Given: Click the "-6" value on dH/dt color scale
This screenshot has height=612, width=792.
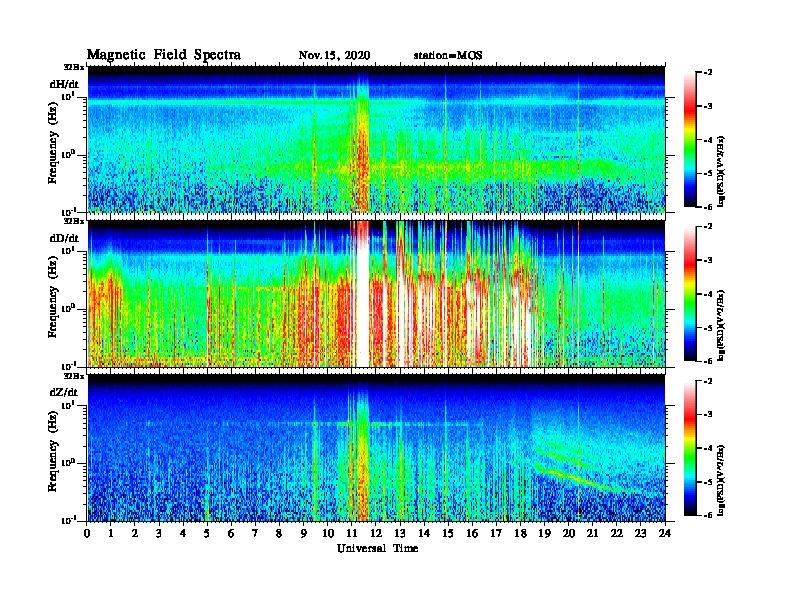Looking at the screenshot, I should click(x=708, y=207).
